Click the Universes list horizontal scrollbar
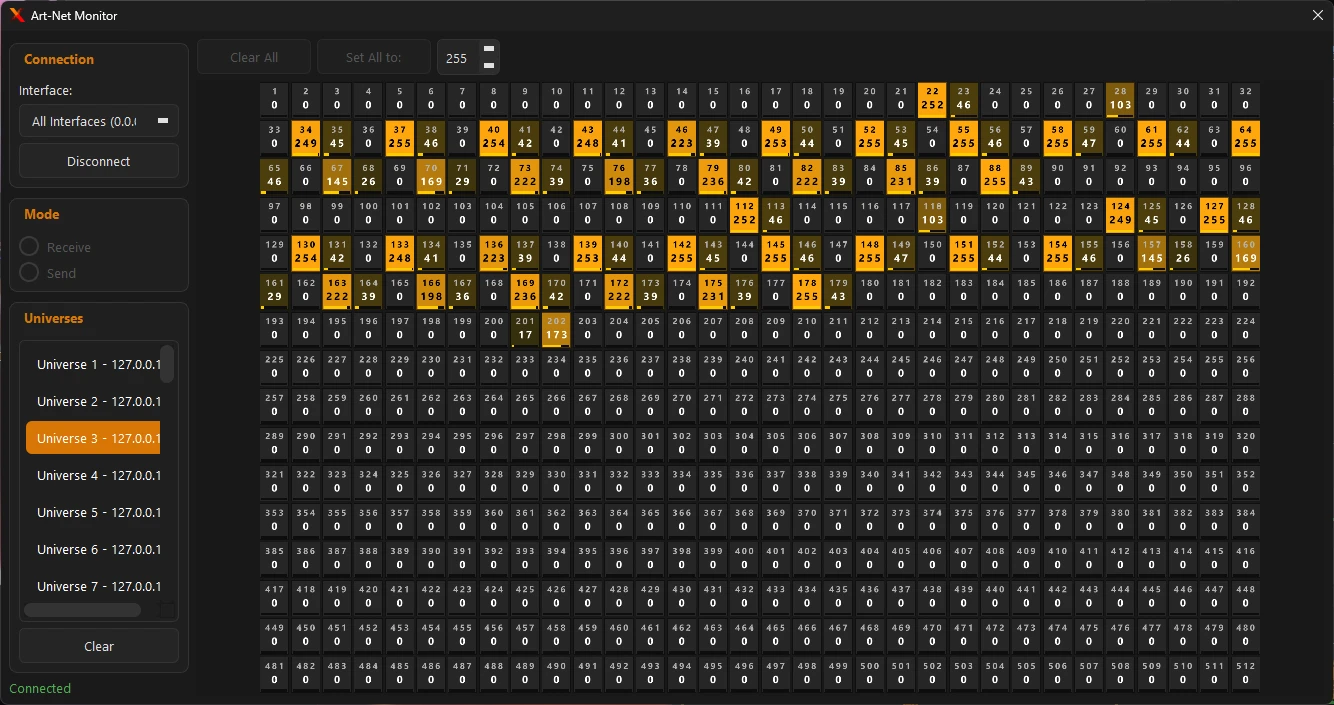Viewport: 1334px width, 705px height. click(x=83, y=610)
